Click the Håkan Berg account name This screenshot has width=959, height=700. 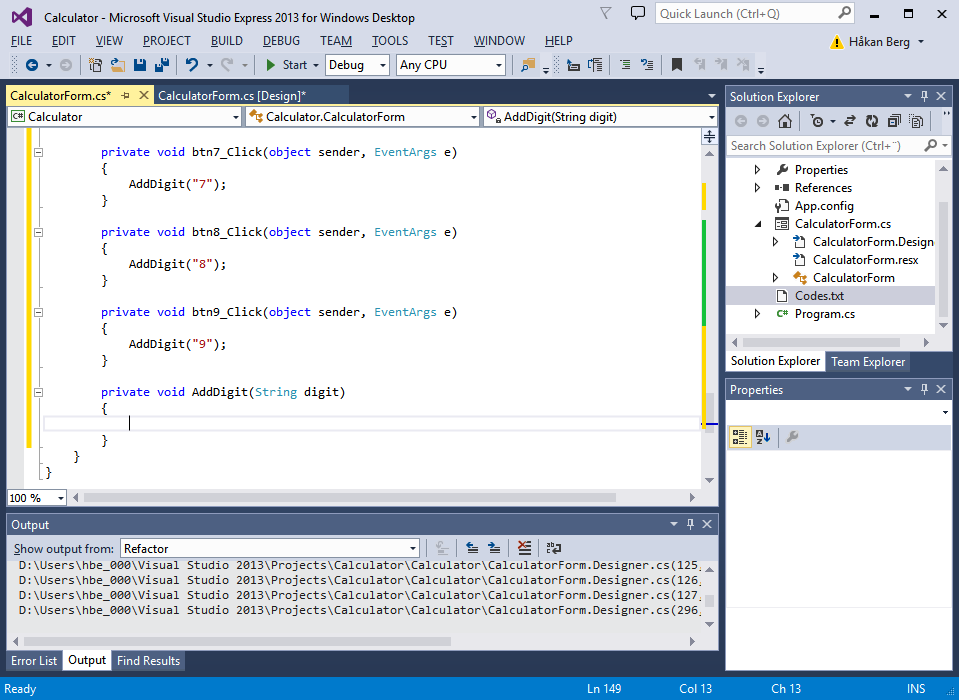[879, 42]
